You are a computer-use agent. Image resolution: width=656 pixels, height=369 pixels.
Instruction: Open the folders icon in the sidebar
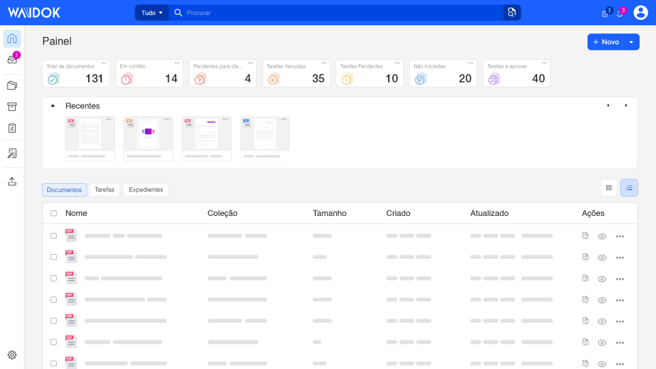[12, 85]
